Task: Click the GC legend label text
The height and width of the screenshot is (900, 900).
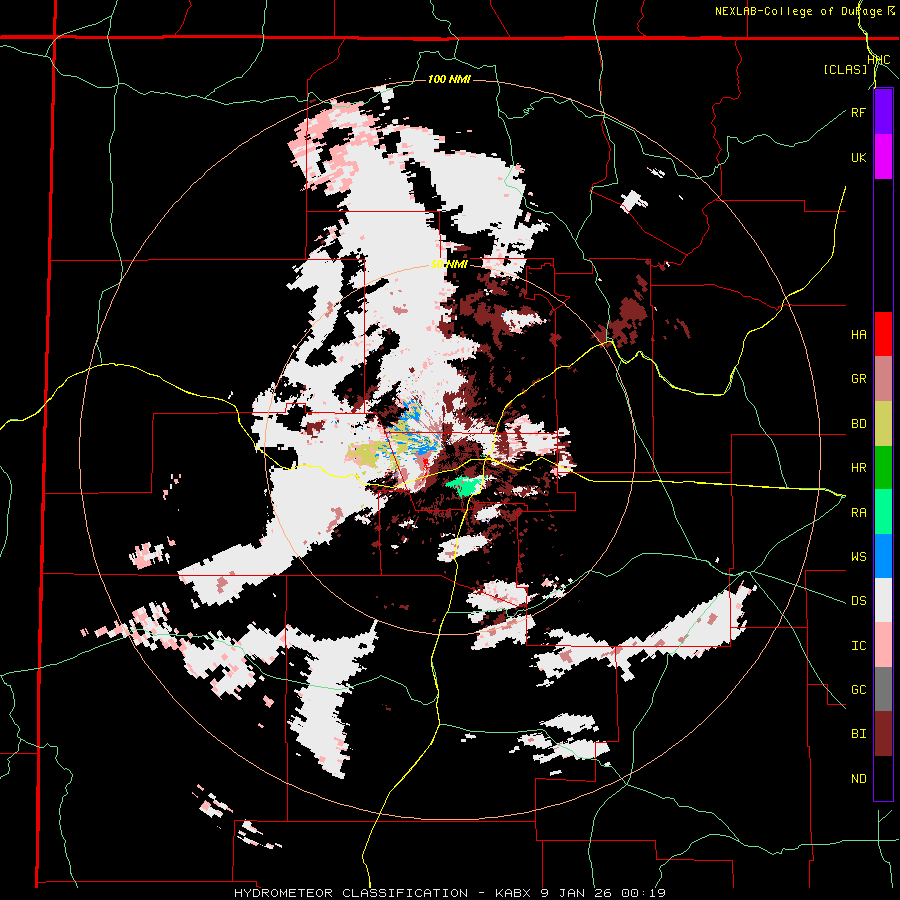Action: (859, 690)
